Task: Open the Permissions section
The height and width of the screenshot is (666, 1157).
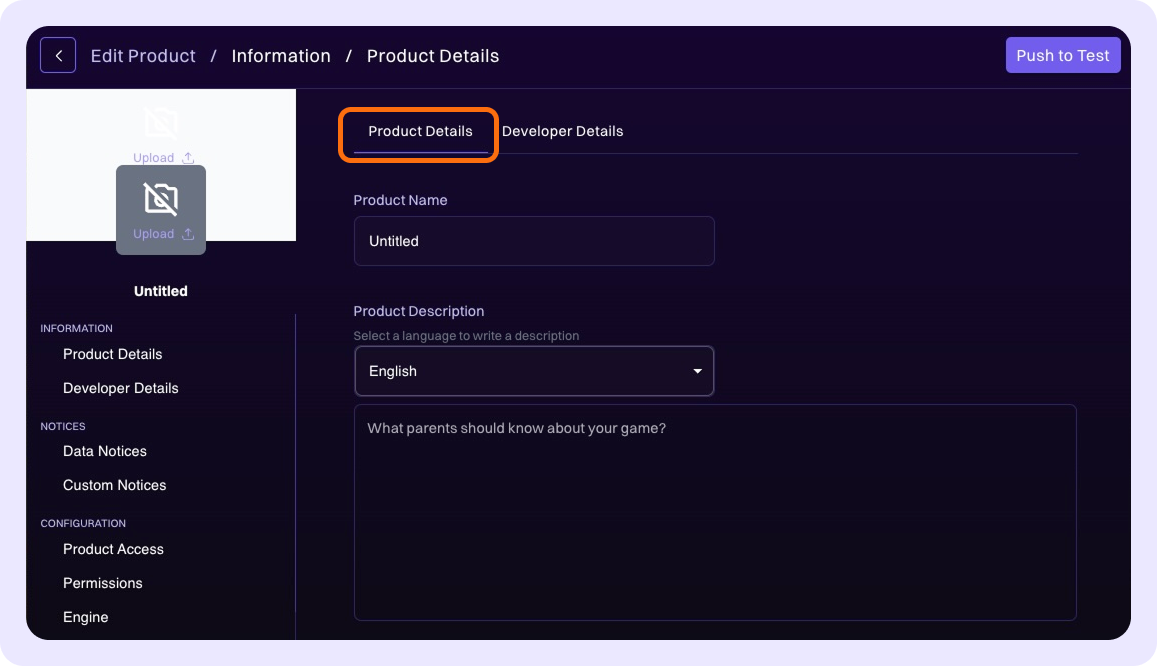Action: [102, 583]
